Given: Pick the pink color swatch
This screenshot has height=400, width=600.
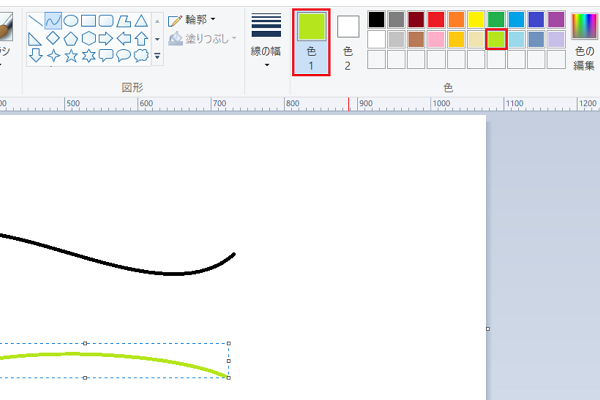Looking at the screenshot, I should coord(436,39).
